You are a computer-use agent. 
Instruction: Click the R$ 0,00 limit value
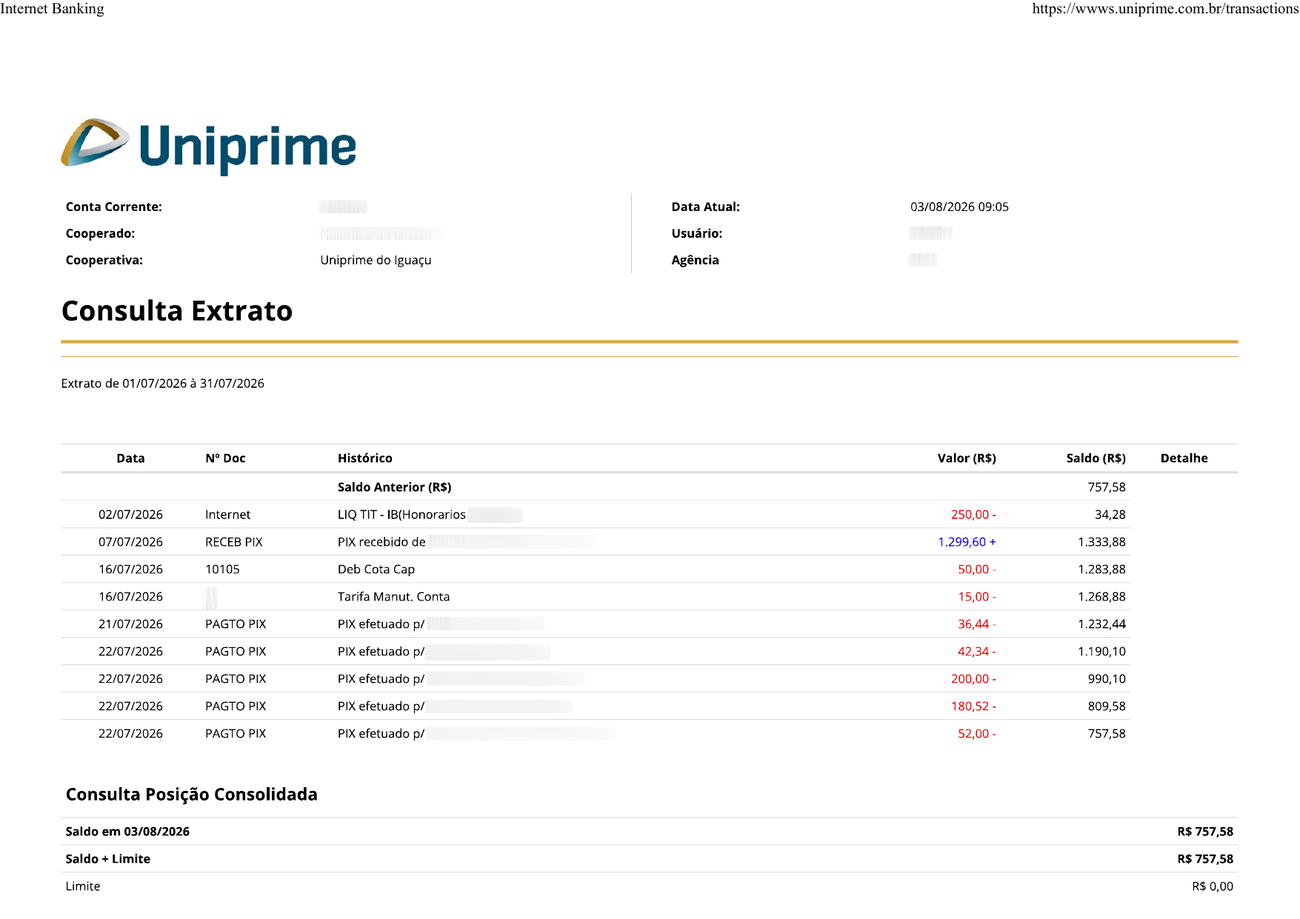click(1213, 886)
